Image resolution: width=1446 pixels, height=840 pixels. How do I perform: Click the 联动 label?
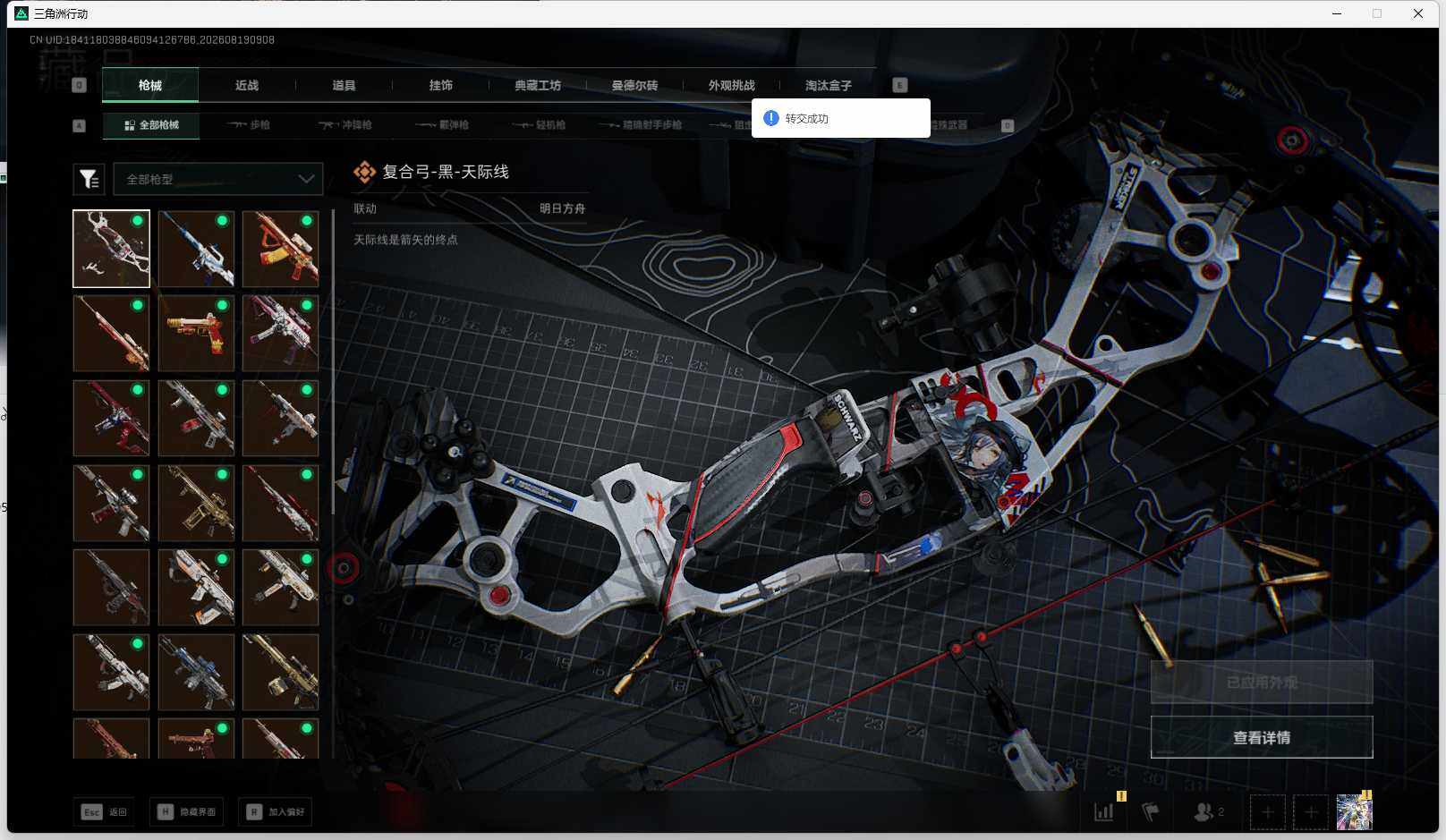click(x=365, y=208)
